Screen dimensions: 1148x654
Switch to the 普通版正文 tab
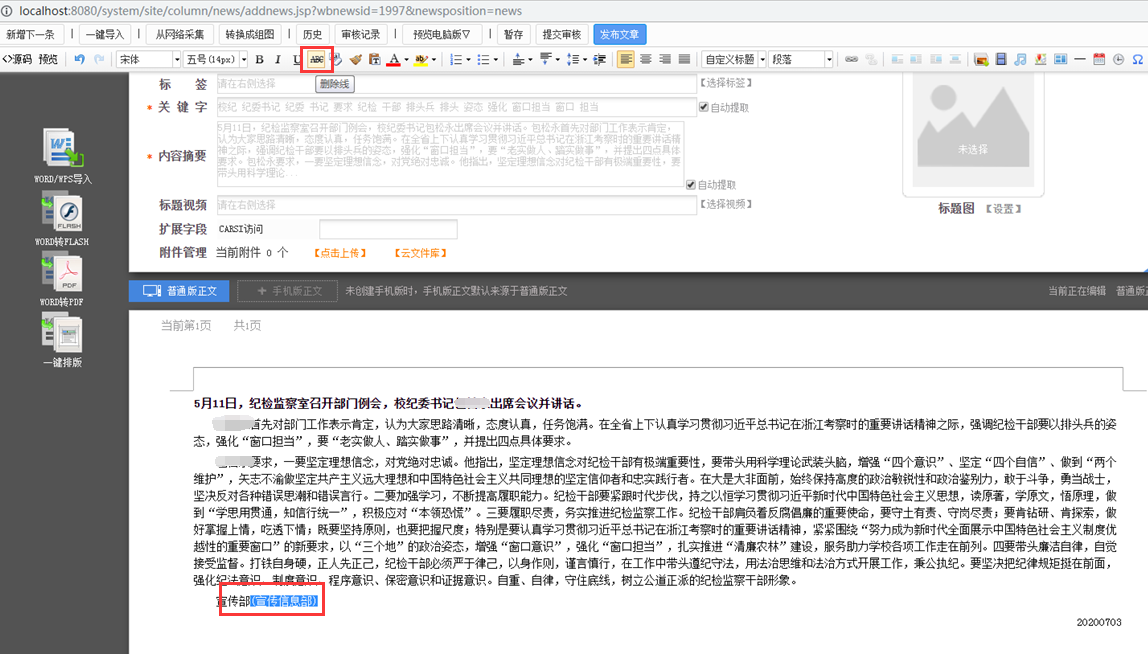[179, 291]
